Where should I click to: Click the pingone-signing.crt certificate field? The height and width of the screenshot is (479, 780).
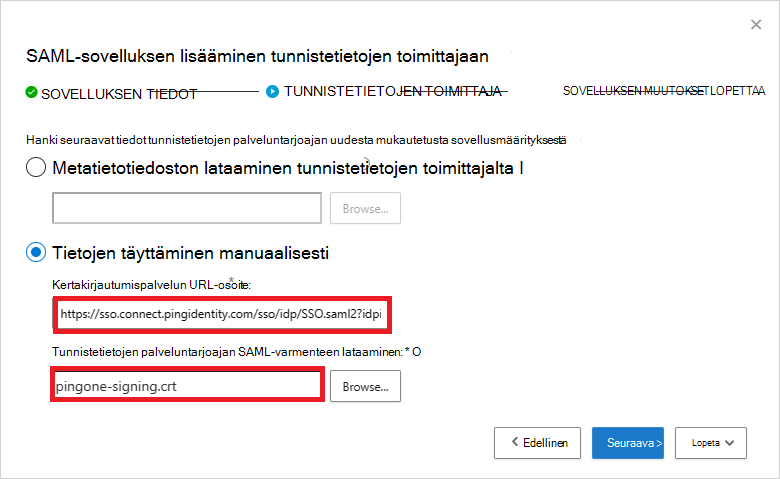[187, 385]
